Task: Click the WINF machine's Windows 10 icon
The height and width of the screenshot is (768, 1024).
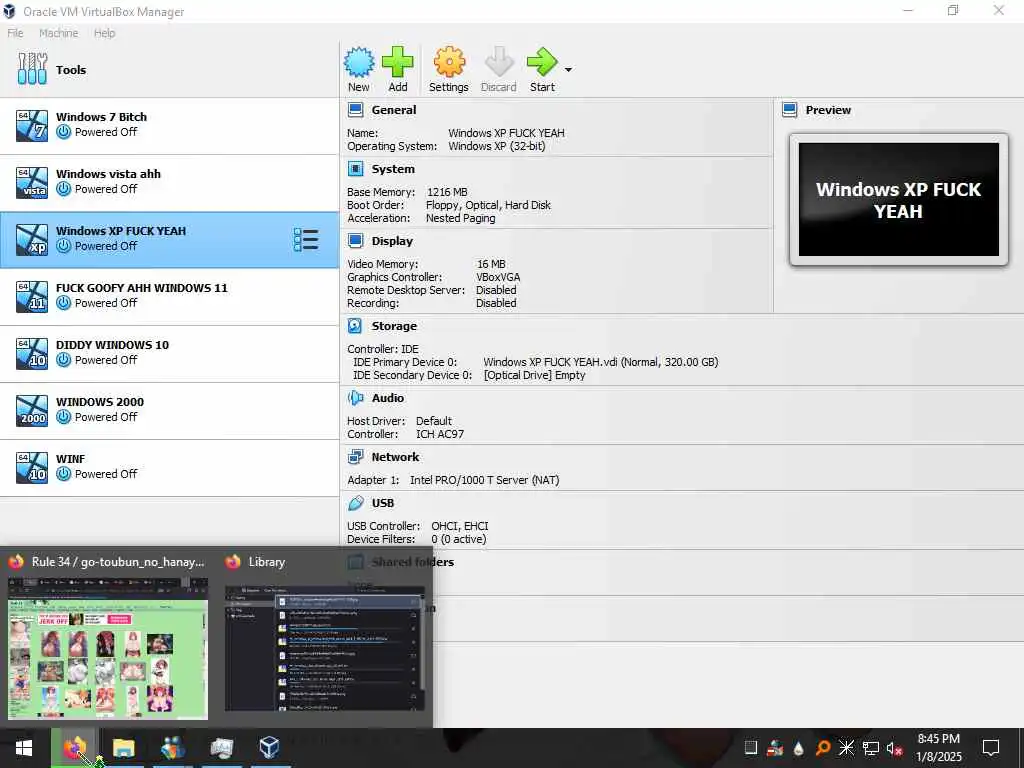Action: tap(32, 468)
